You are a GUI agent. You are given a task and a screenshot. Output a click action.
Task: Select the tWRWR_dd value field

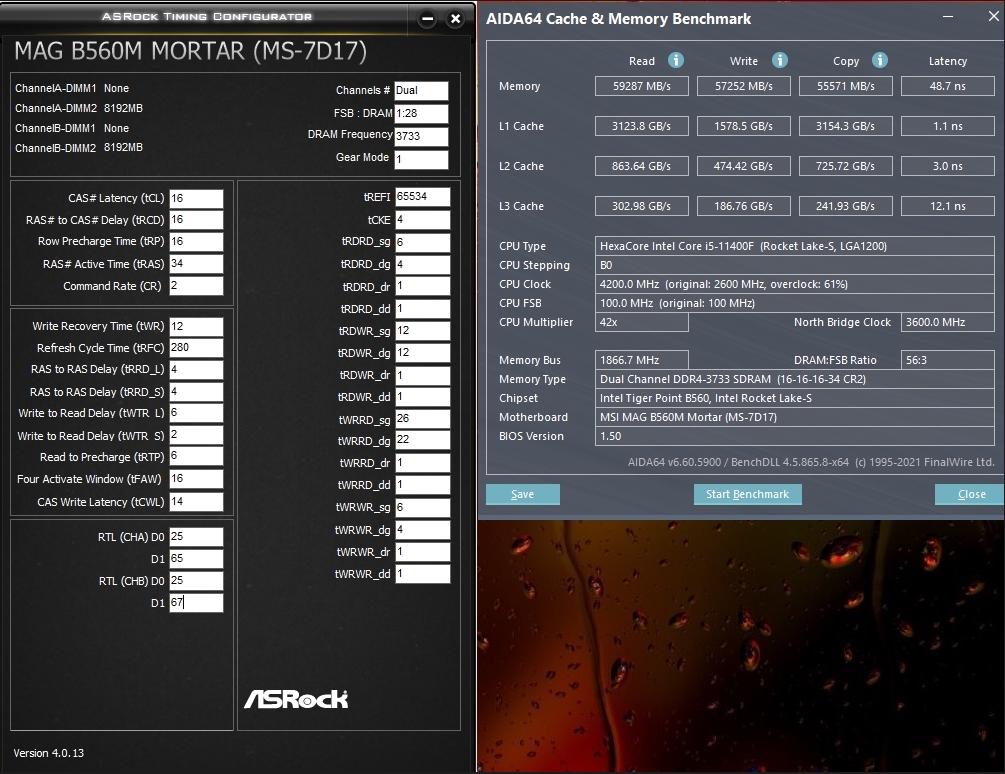point(422,574)
